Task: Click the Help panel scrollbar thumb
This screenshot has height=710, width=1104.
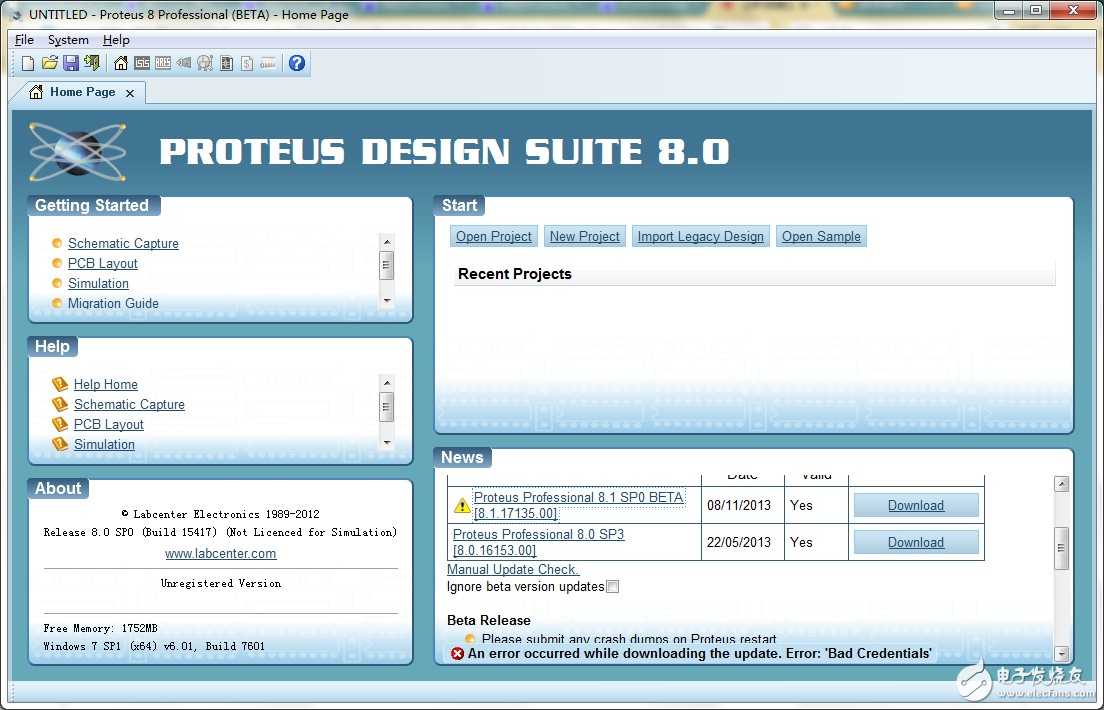Action: click(387, 407)
